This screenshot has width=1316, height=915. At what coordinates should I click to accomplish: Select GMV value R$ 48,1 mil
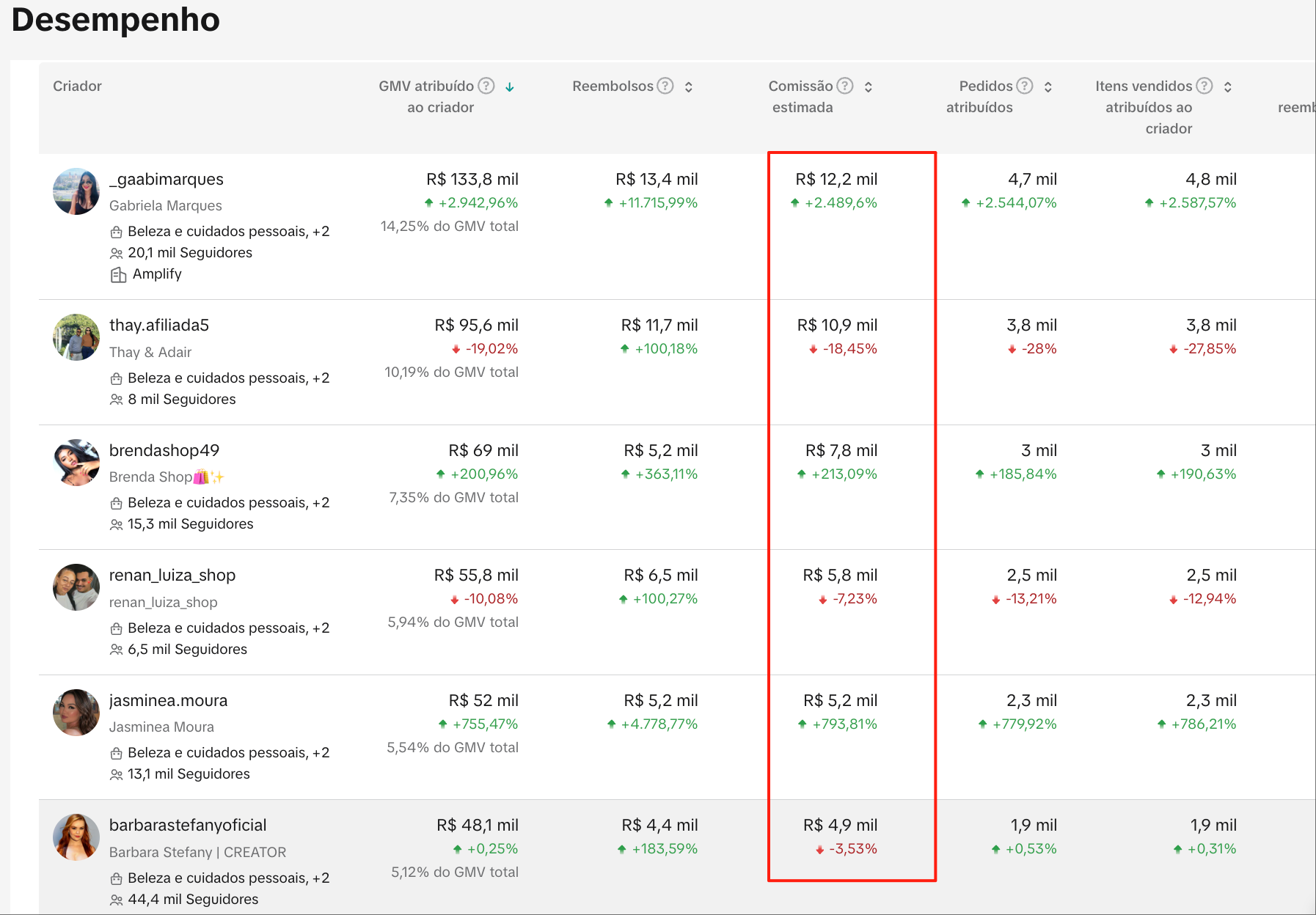tap(478, 826)
